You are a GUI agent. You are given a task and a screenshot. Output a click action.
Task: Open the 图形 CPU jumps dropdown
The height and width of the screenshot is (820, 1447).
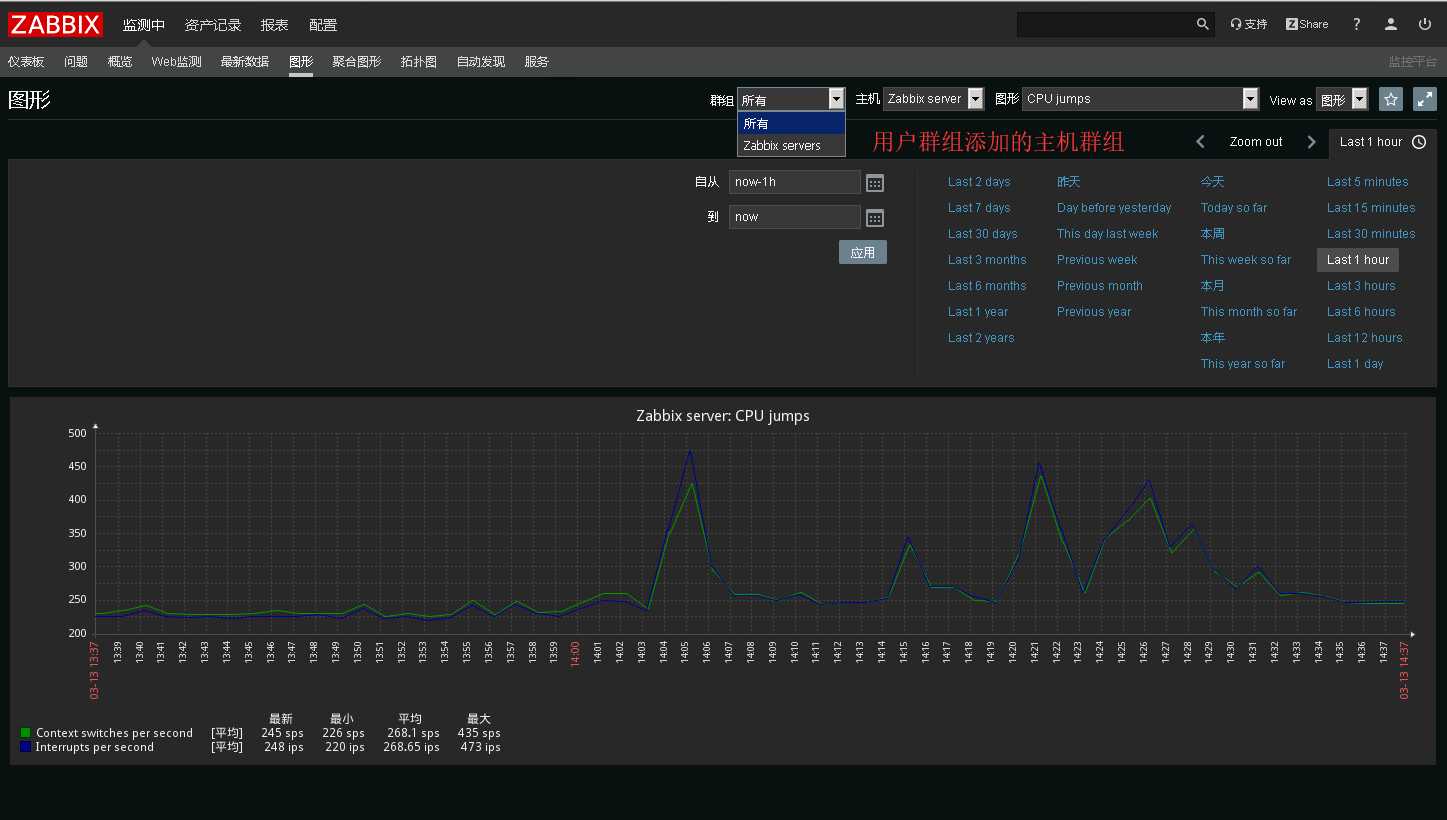tap(1141, 99)
